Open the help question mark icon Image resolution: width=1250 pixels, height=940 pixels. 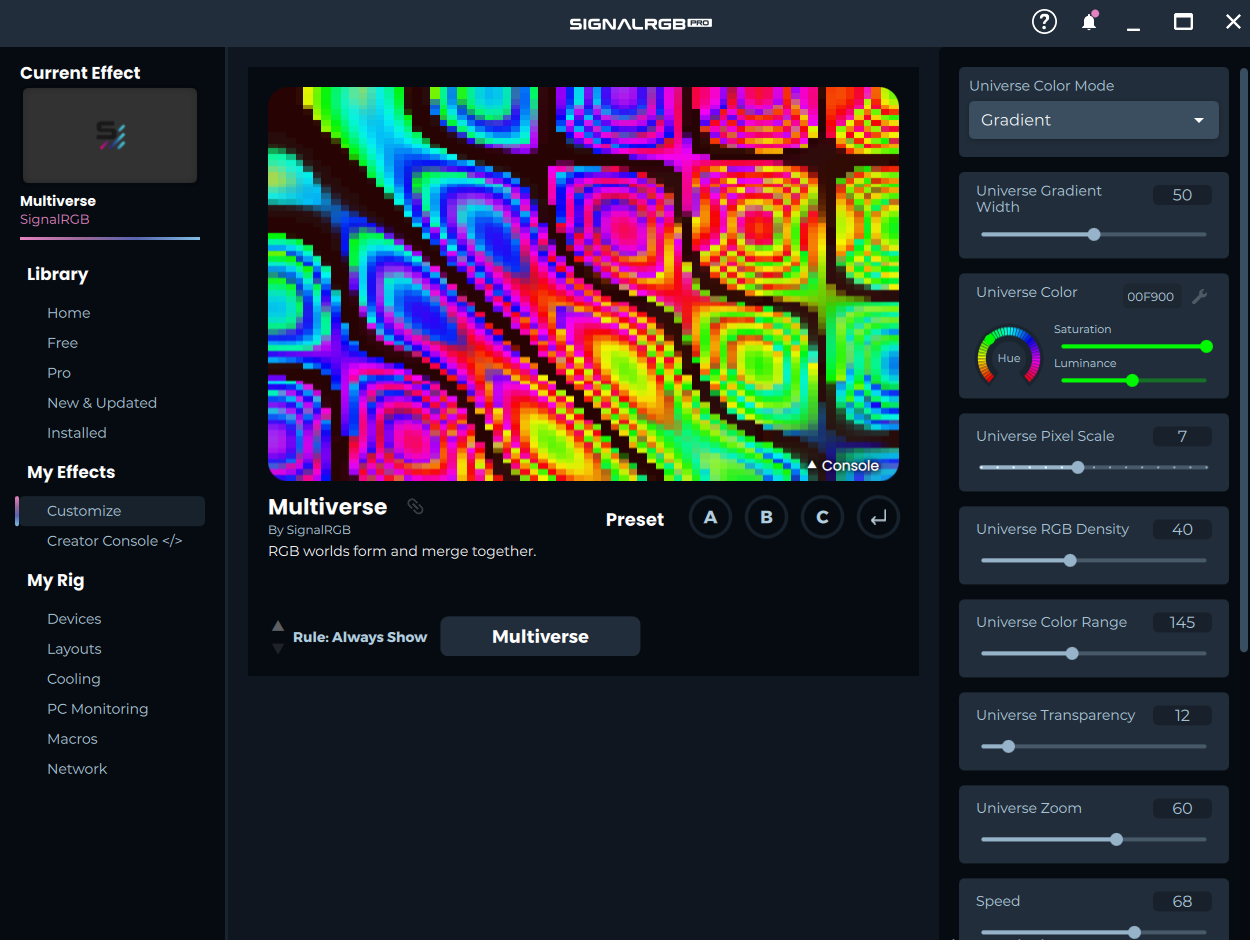pos(1044,22)
